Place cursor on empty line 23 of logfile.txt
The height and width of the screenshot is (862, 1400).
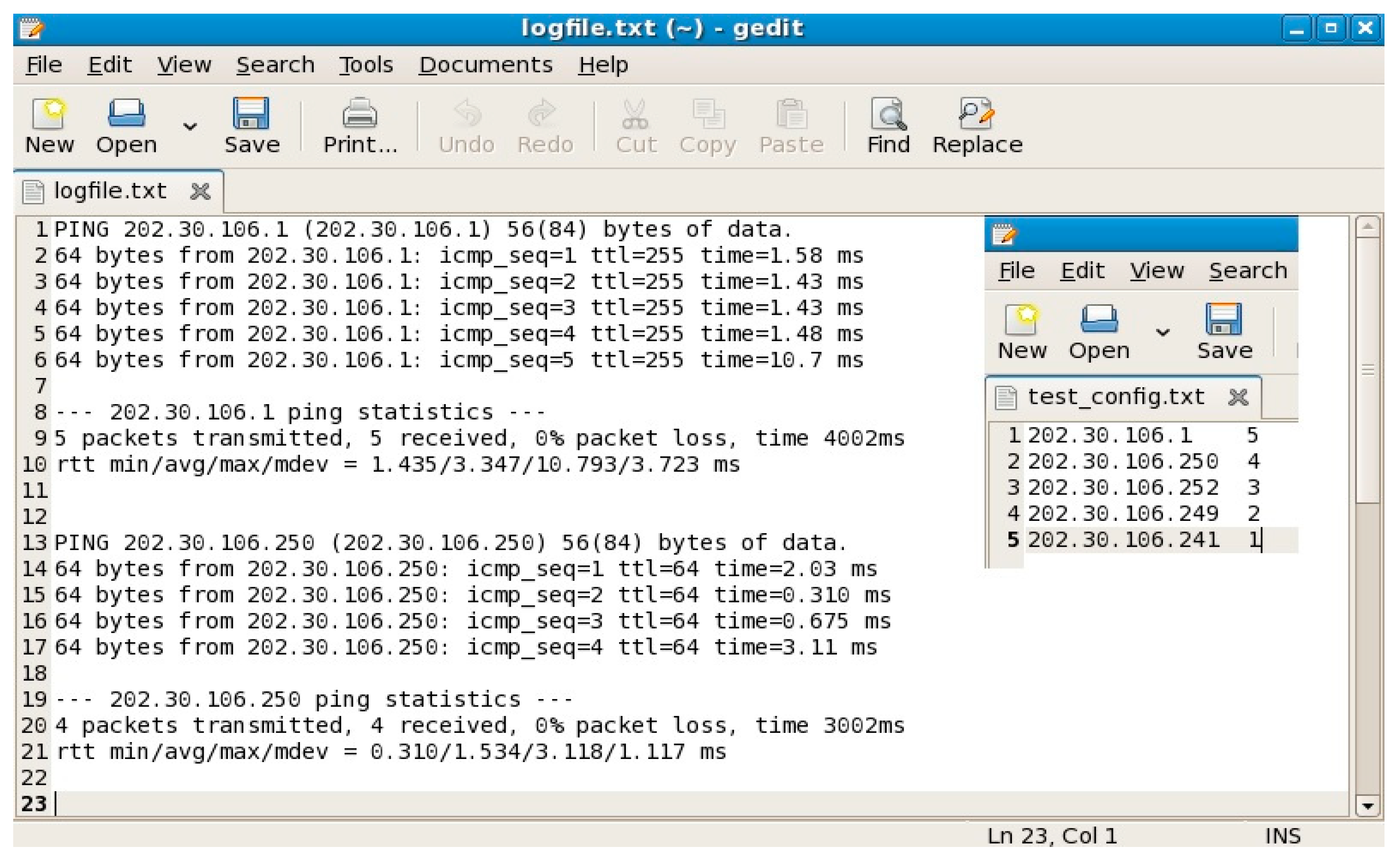point(701,804)
